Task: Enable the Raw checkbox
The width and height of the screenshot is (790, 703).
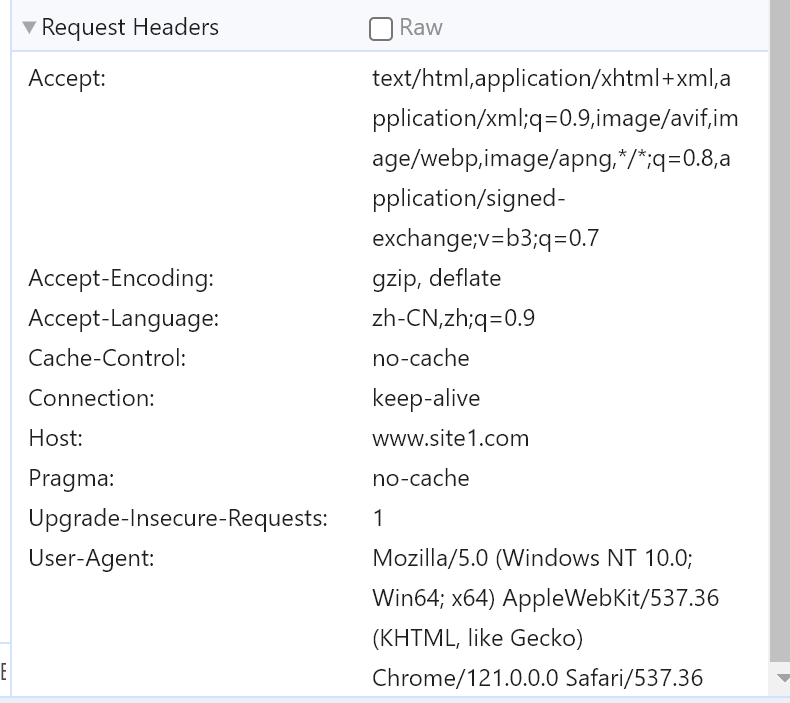Action: (381, 29)
